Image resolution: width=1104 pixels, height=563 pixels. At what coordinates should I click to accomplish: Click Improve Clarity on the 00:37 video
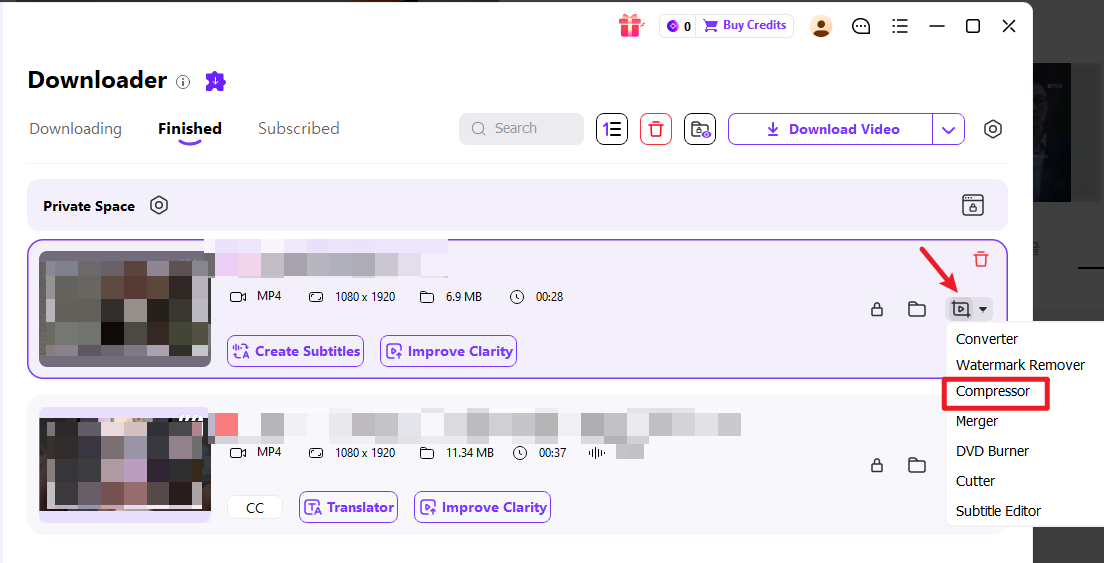coord(482,507)
